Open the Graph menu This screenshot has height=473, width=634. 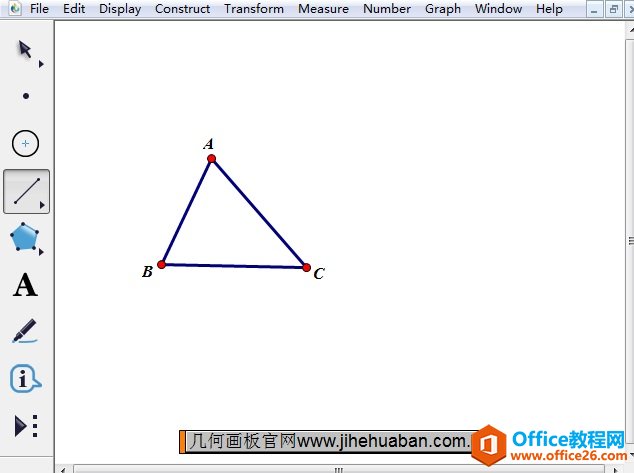pos(443,8)
